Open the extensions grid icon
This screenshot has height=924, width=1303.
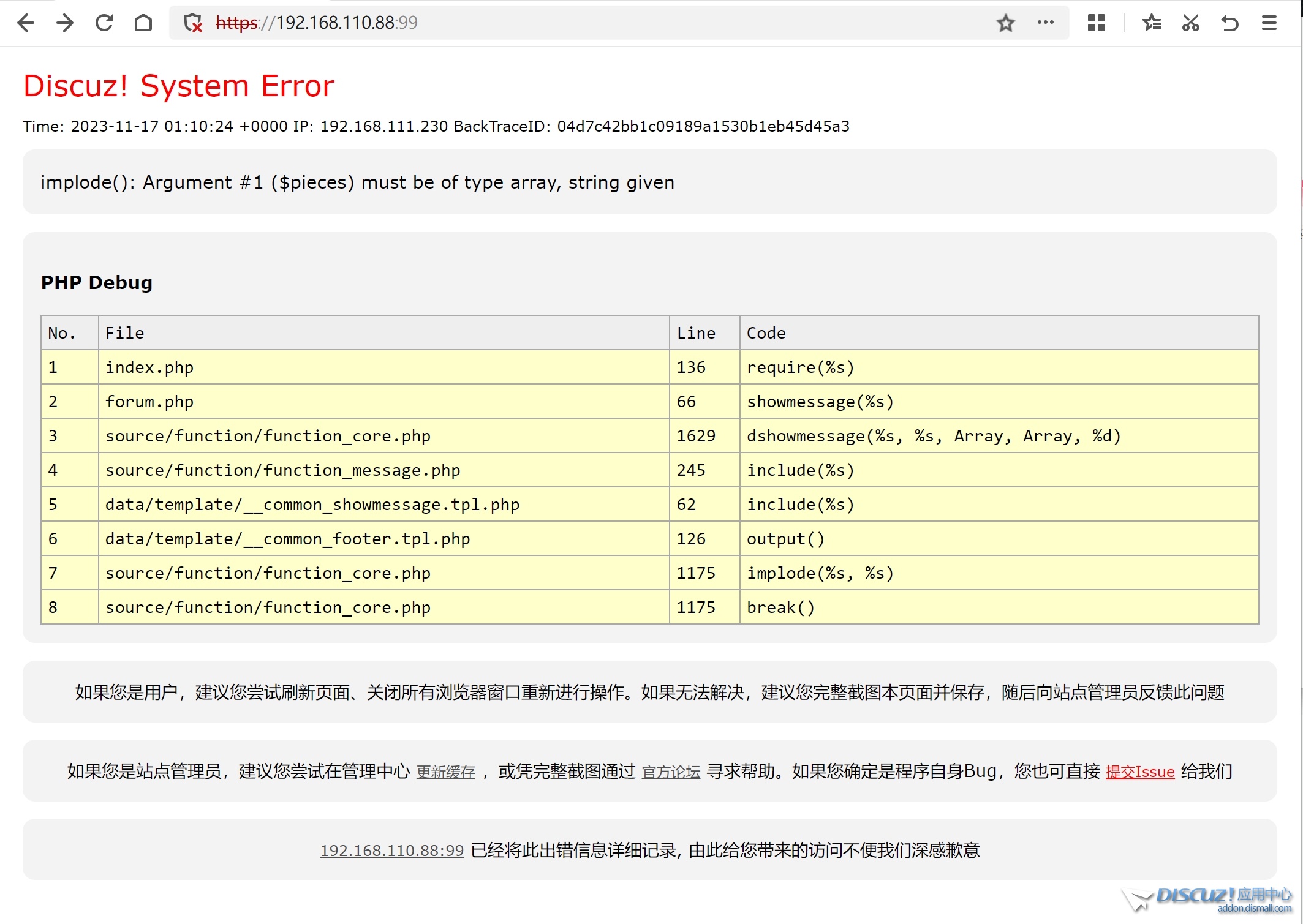click(x=1097, y=23)
